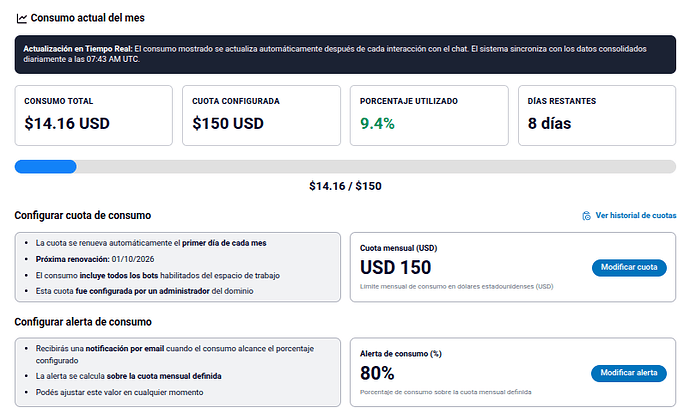Click the Porcentaje de consumo helper text

(x=445, y=392)
